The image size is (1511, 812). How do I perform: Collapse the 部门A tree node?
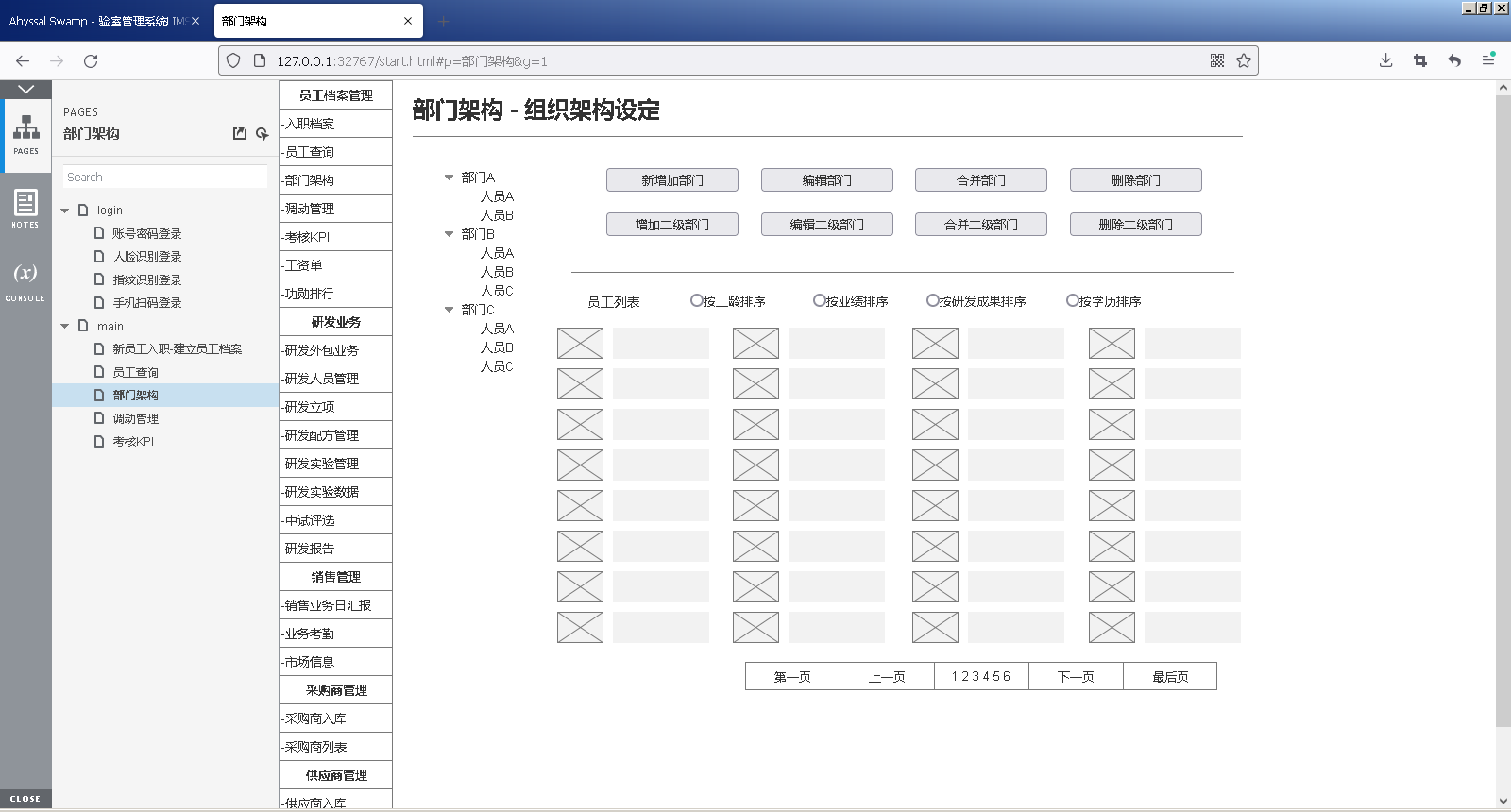[x=450, y=178]
